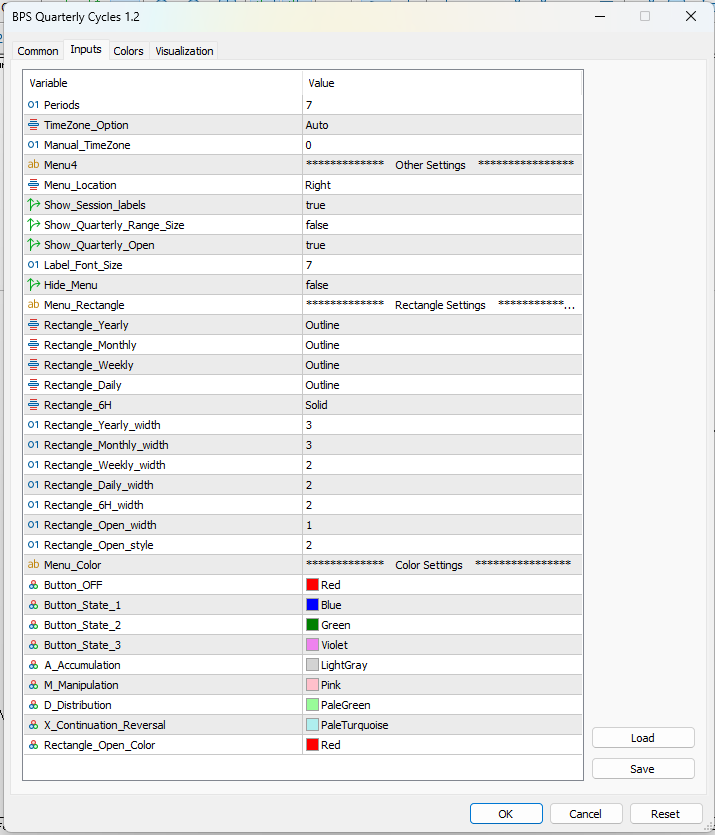This screenshot has height=835, width=715.
Task: Click the enum icon beside Rectangle_Yearly
Action: coord(33,325)
